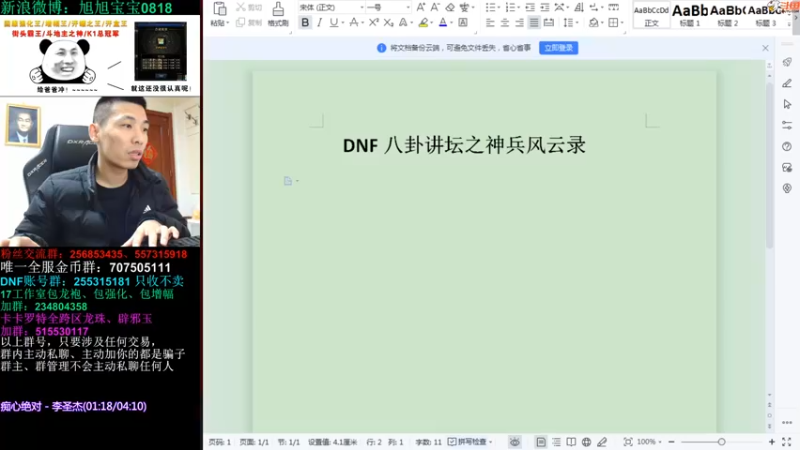Open pen tool in right sidebar
The height and width of the screenshot is (450, 800).
tap(787, 83)
